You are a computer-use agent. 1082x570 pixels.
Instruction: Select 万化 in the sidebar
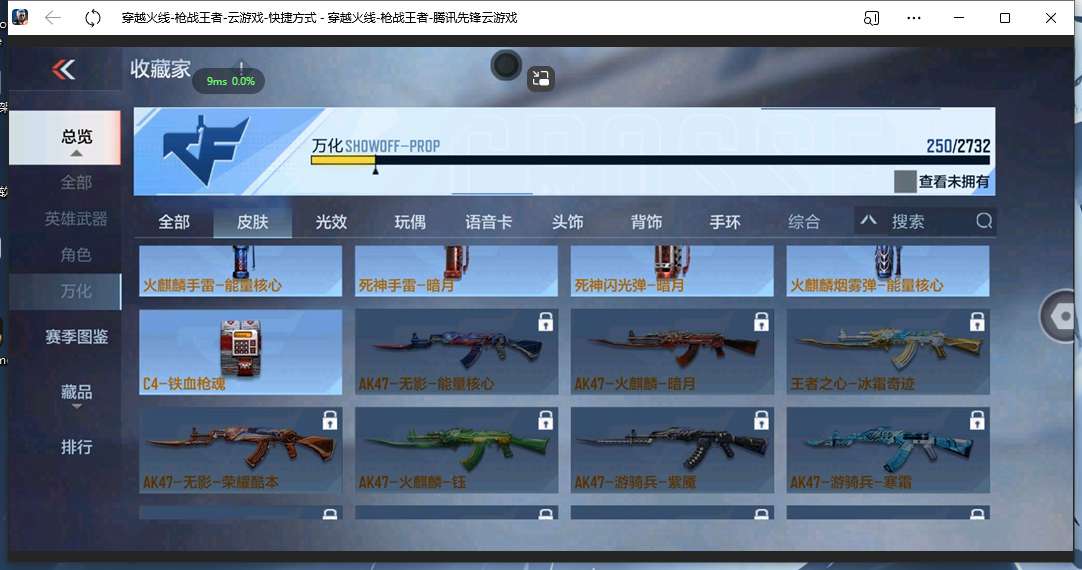click(66, 291)
